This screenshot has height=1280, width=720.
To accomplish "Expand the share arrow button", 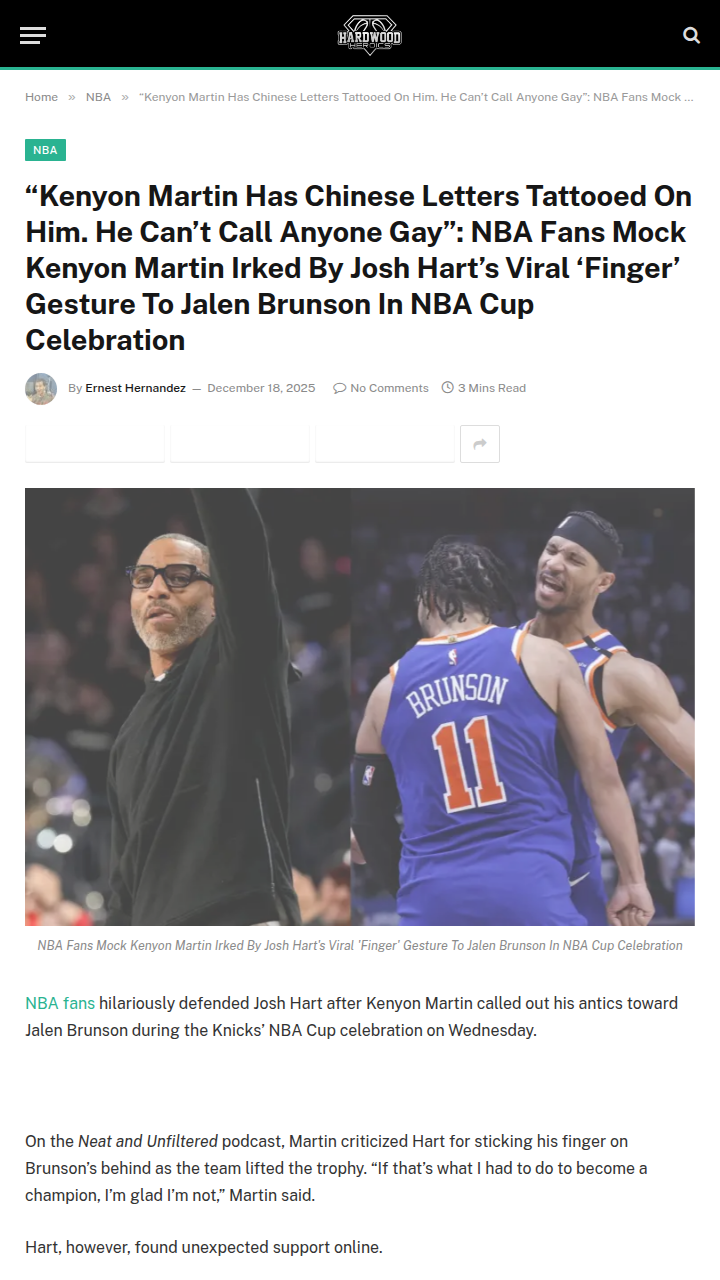I will click(x=480, y=444).
